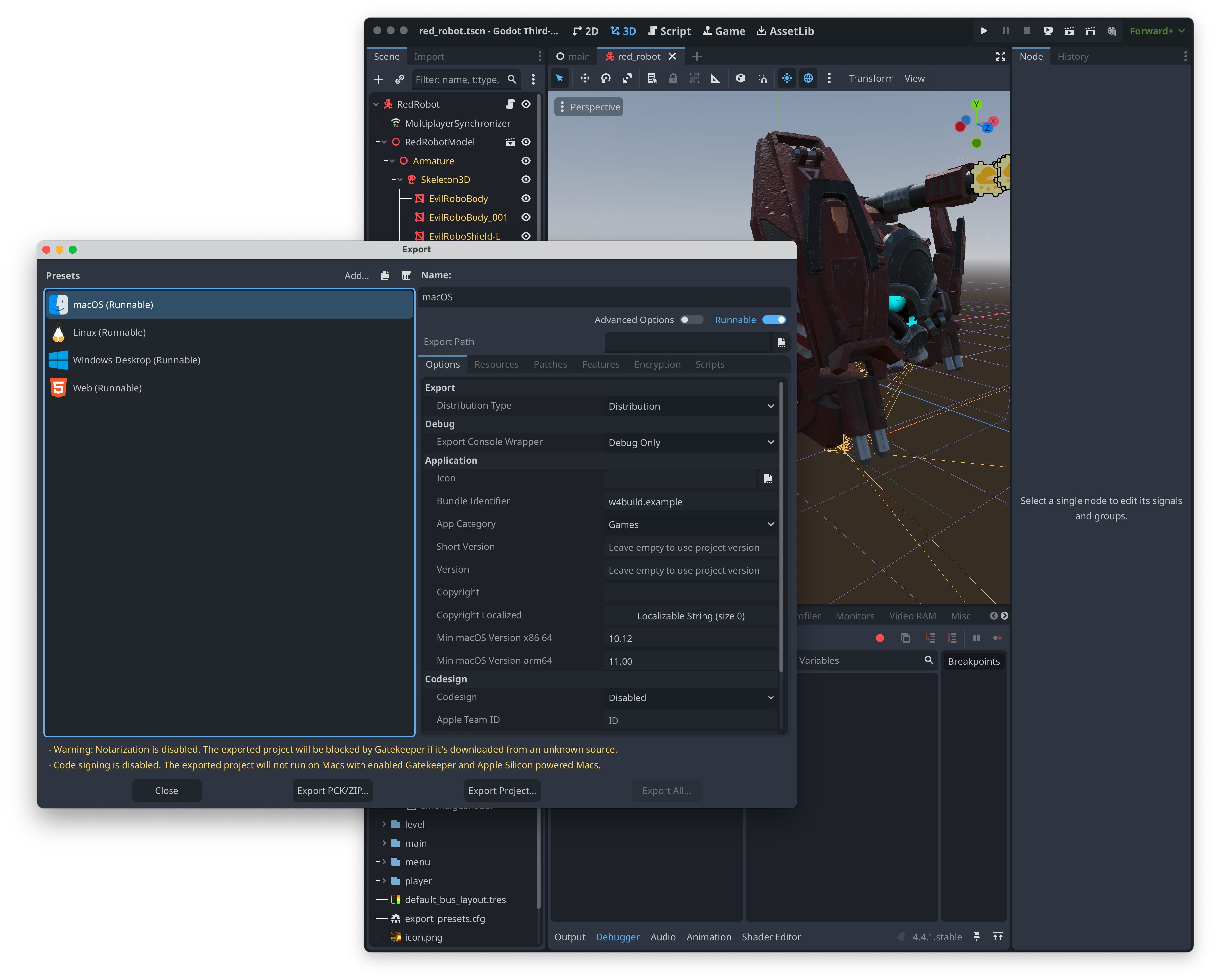Image resolution: width=1216 pixels, height=980 pixels.
Task: Collapse the Armature tree node
Action: pyautogui.click(x=392, y=161)
